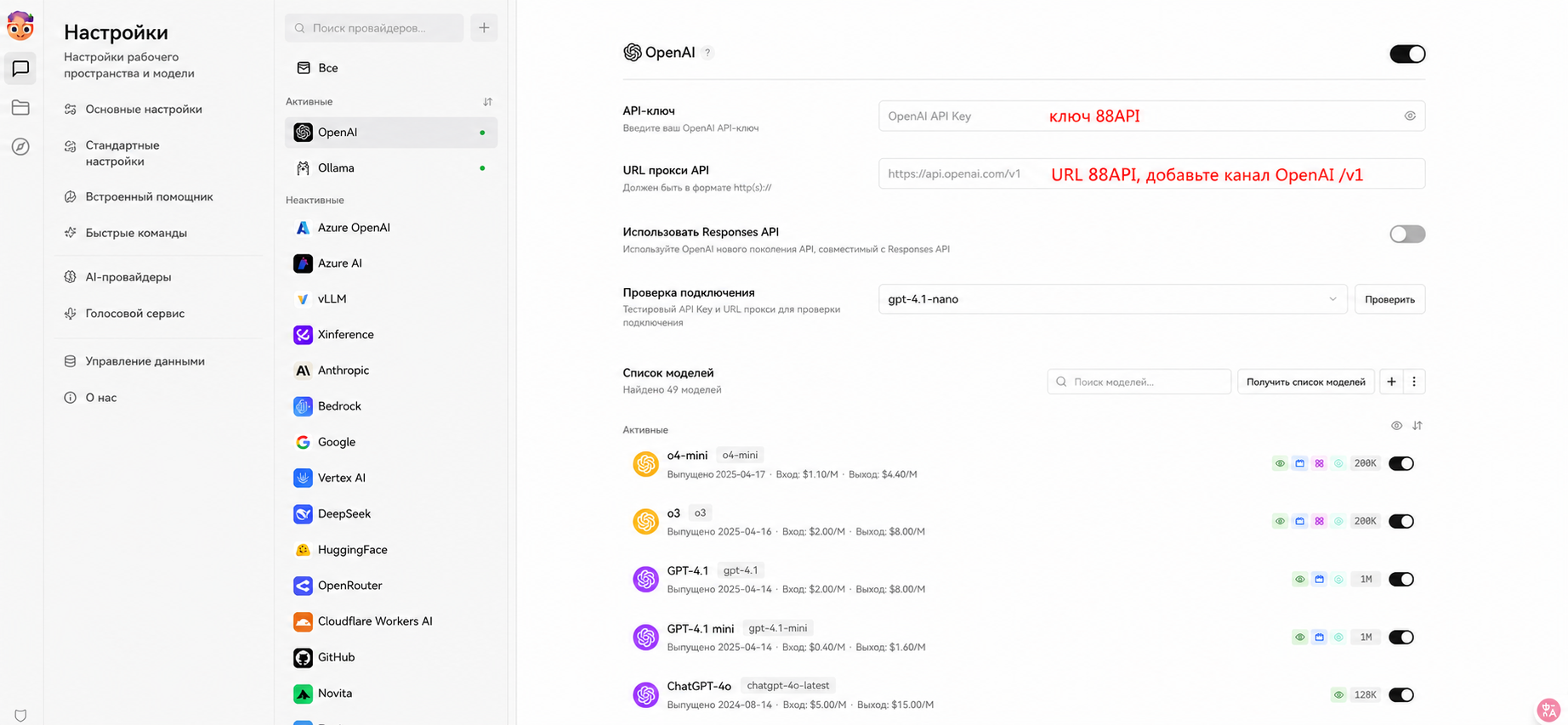Viewport: 1568px width, 725px height.
Task: Click the orange o4-mini model logo
Action: click(x=645, y=464)
